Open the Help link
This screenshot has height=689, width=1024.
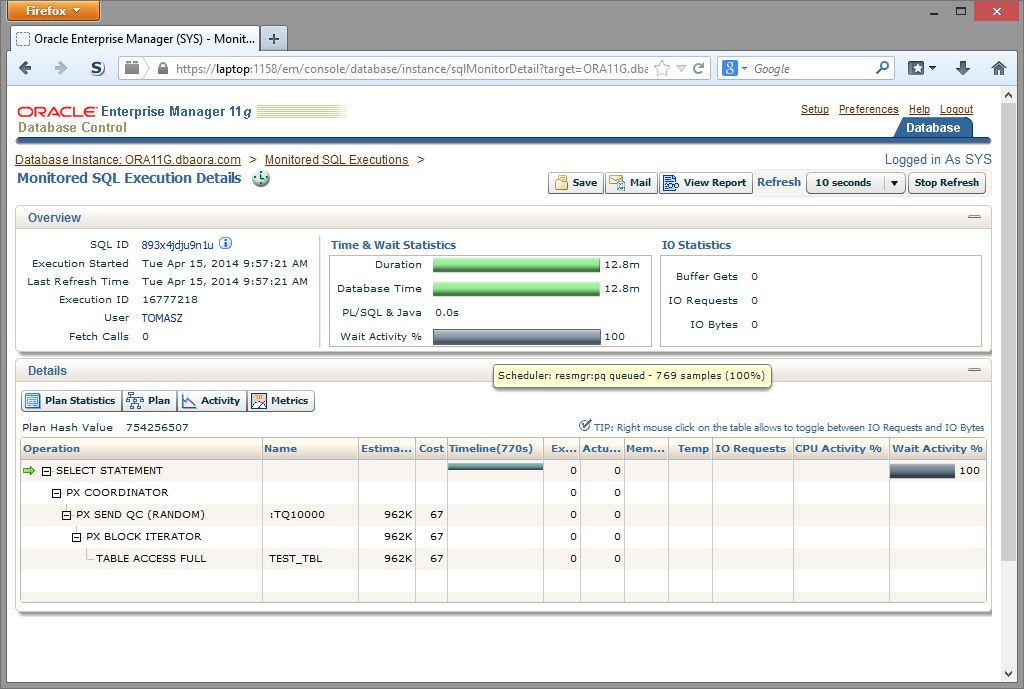tap(919, 109)
